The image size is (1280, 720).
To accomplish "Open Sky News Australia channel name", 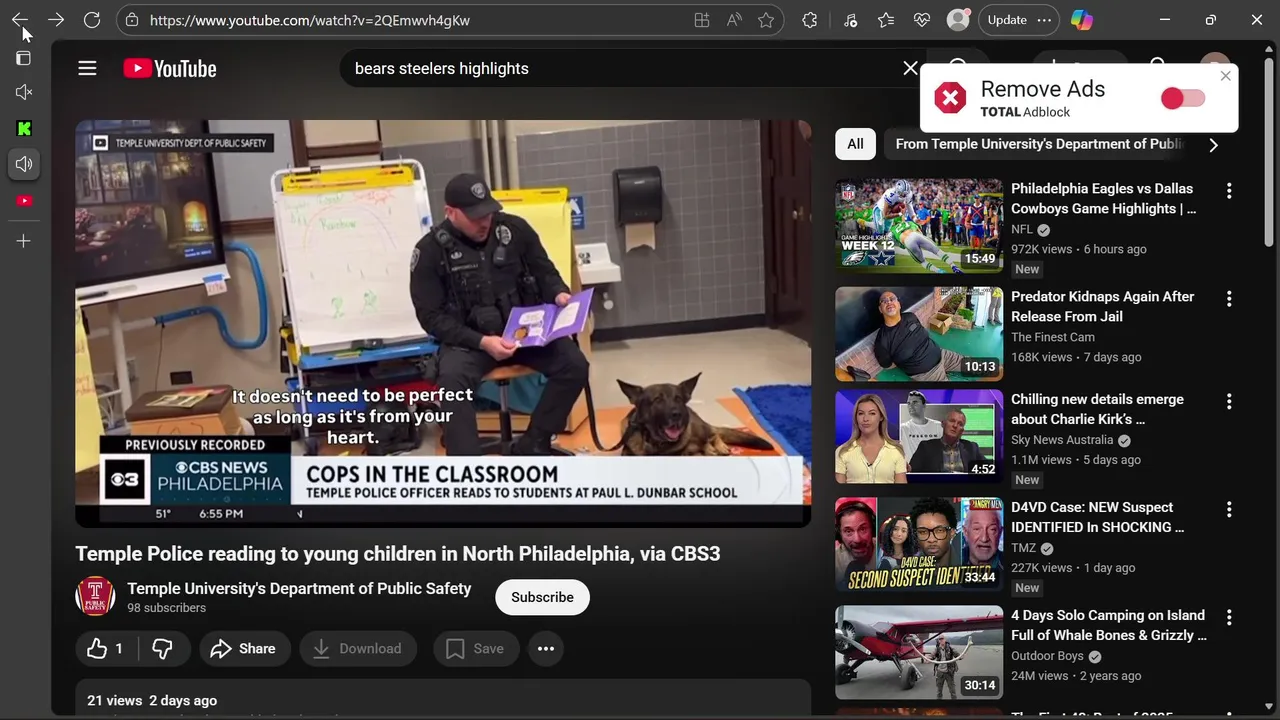I will (1062, 440).
